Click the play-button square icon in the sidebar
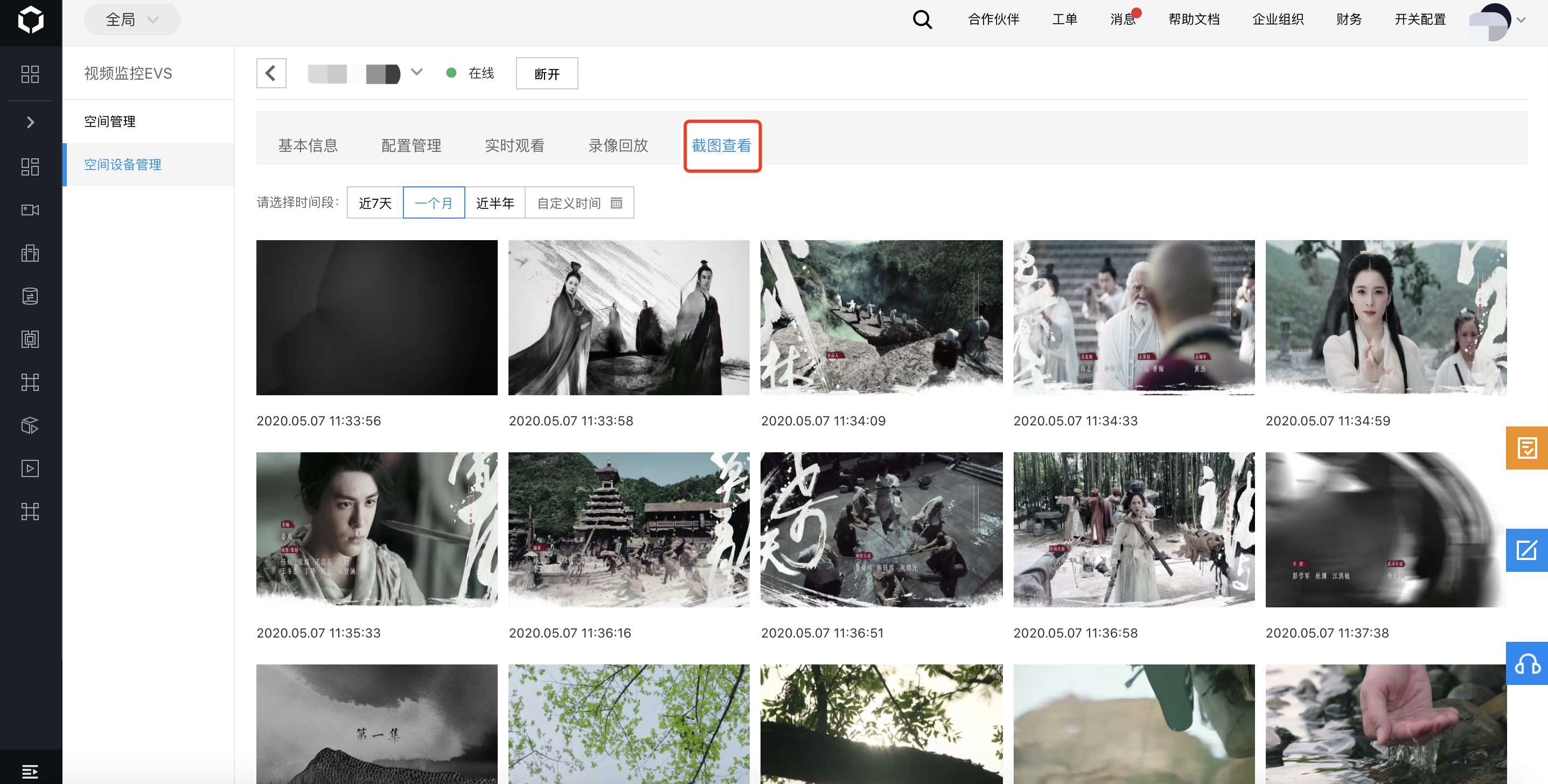1548x784 pixels. point(30,468)
